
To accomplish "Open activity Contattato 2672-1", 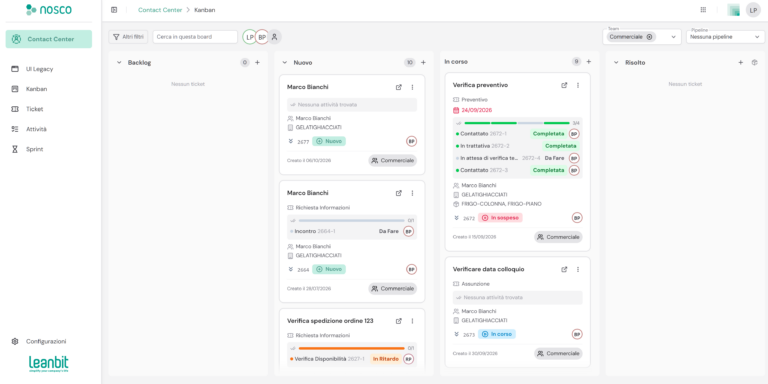I will (x=517, y=134).
